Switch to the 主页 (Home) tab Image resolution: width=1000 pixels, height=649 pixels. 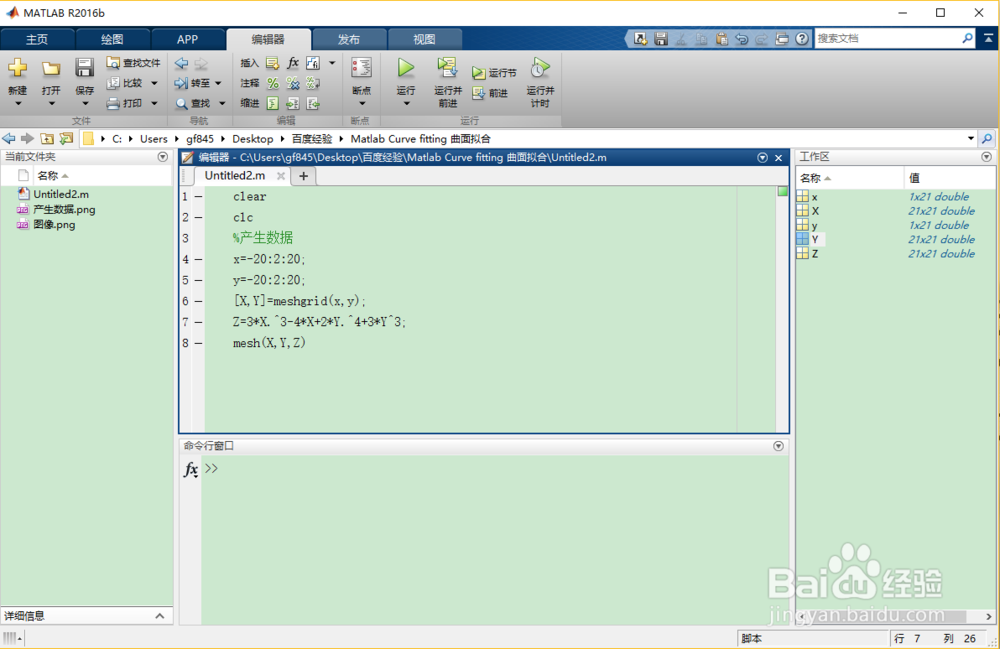(37, 40)
